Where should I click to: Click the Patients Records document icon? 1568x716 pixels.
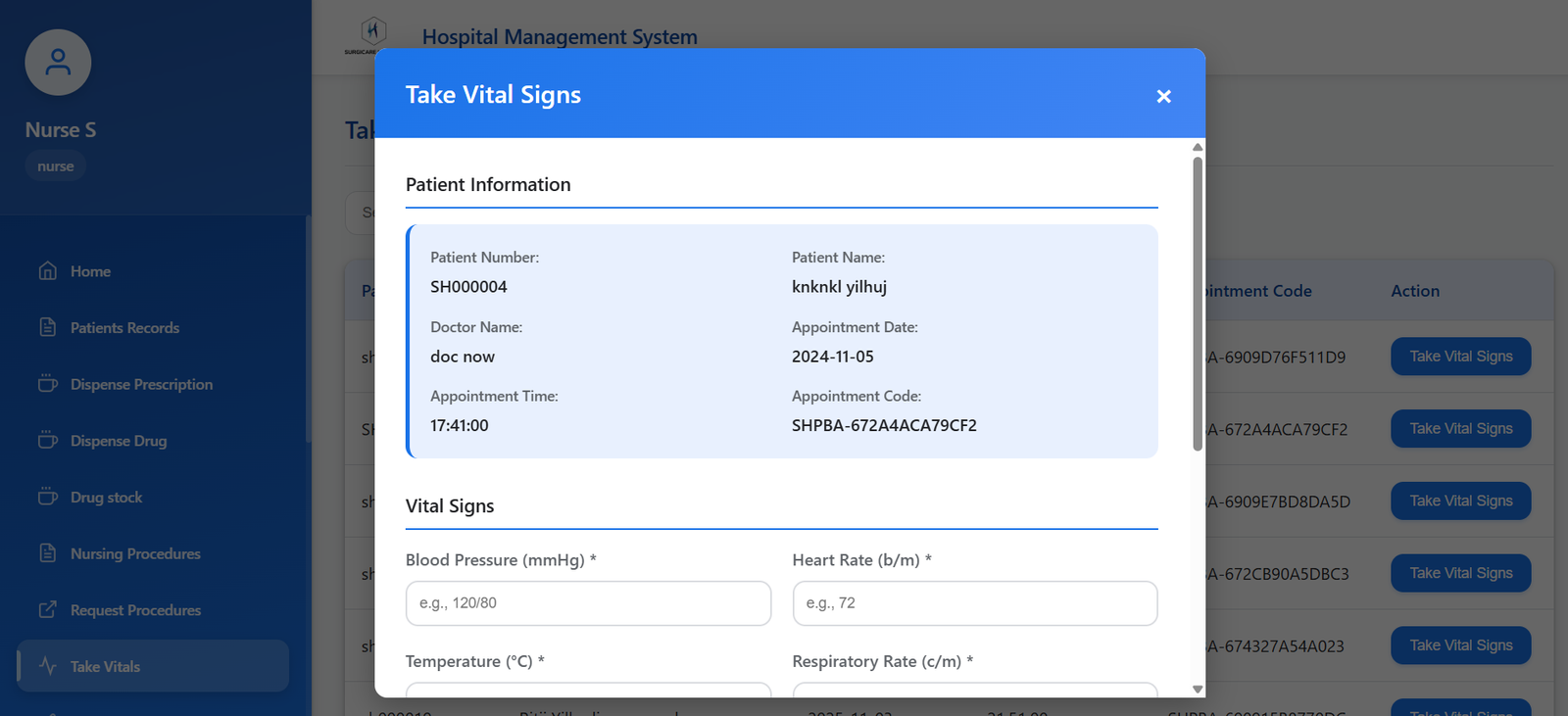tap(47, 327)
